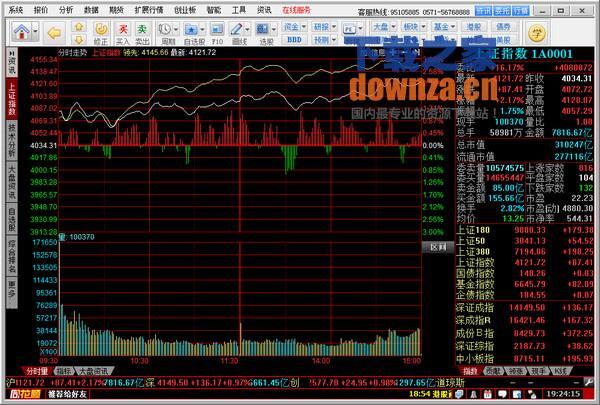Select the 深证成指 index row
The image size is (600, 405).
click(524, 308)
